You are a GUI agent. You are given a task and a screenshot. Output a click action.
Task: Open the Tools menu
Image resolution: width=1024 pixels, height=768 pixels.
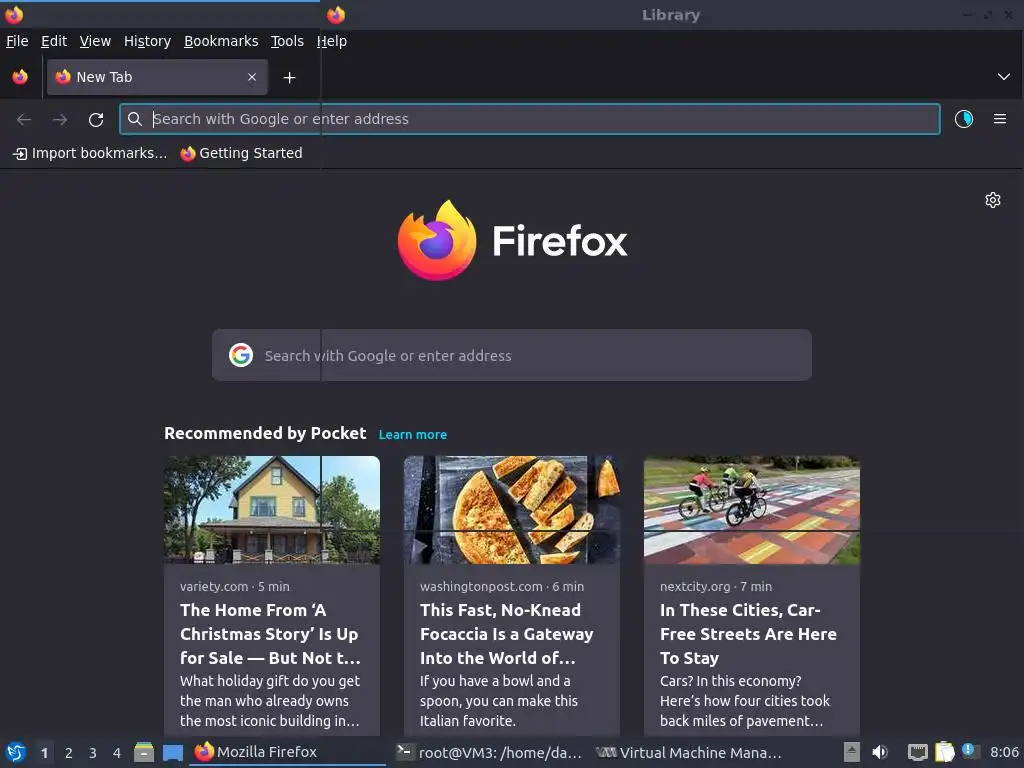pos(287,41)
